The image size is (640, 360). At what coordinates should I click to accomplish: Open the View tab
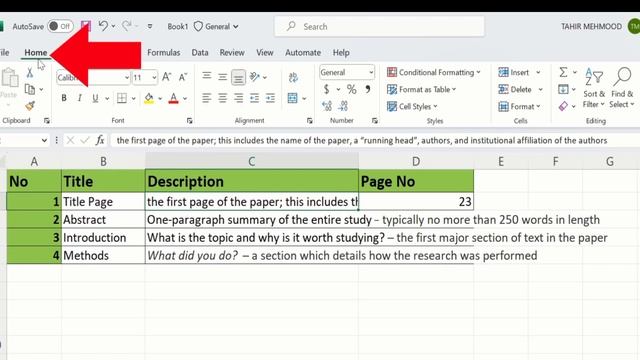point(264,53)
